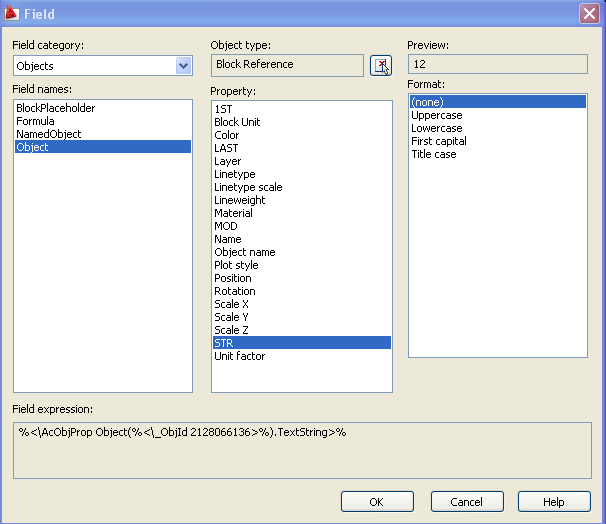606x524 pixels.
Task: Click the Select object icon button
Action: (381, 65)
